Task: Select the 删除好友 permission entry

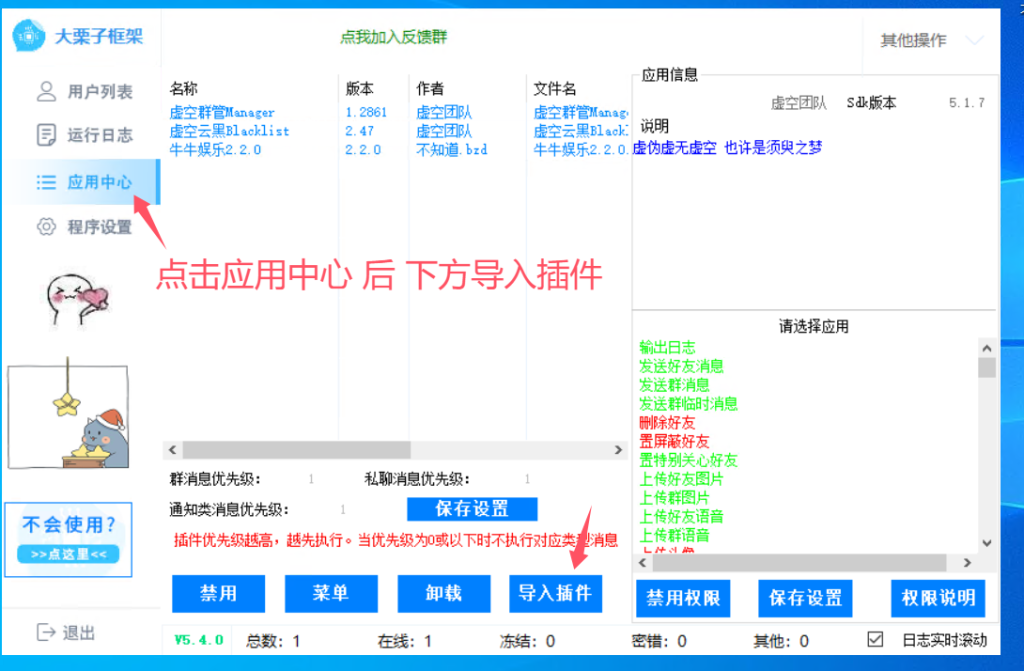Action: tap(667, 423)
